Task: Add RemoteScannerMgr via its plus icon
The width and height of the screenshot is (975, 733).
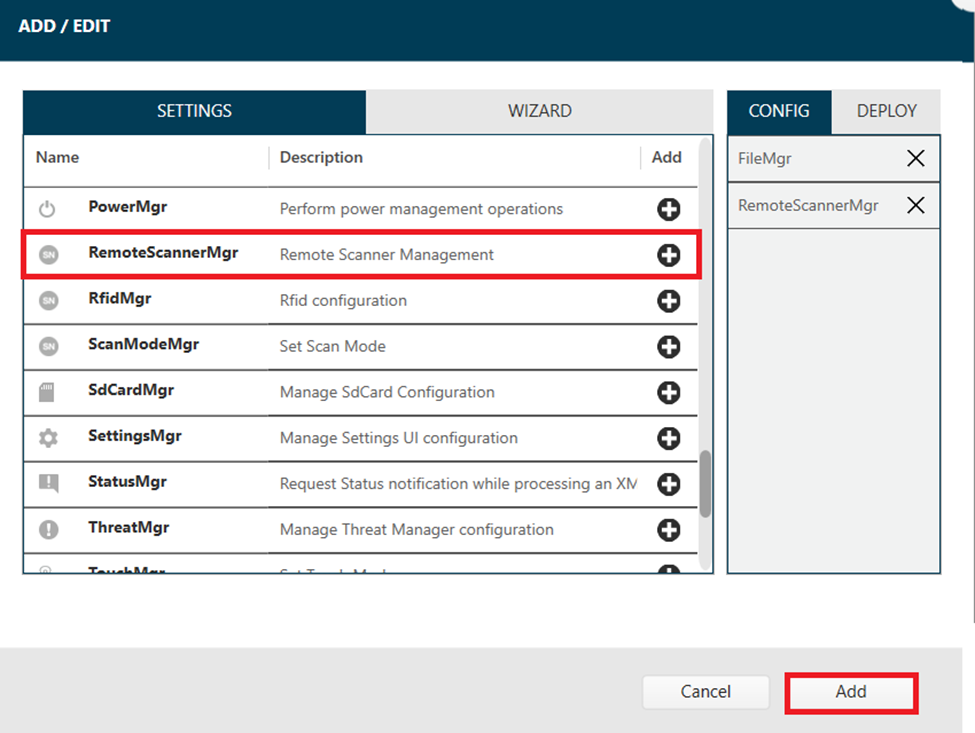Action: click(669, 255)
